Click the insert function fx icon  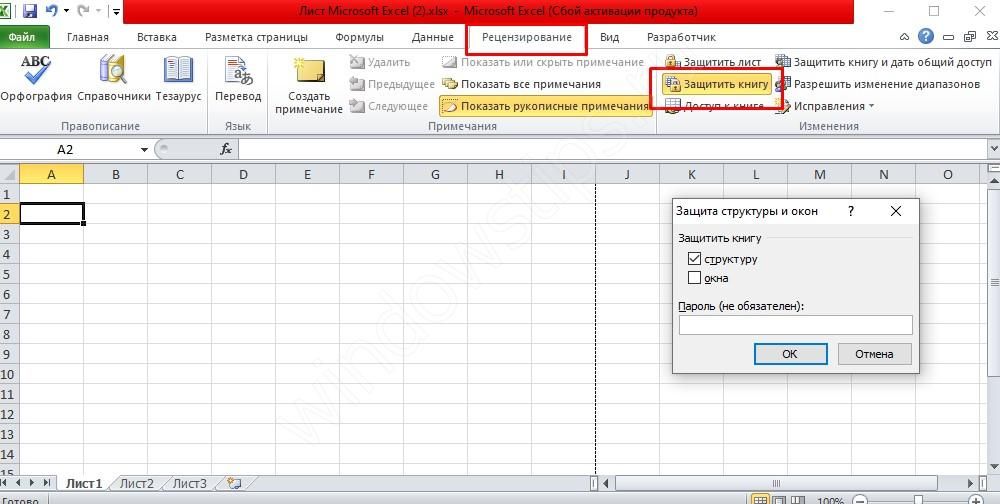[226, 149]
